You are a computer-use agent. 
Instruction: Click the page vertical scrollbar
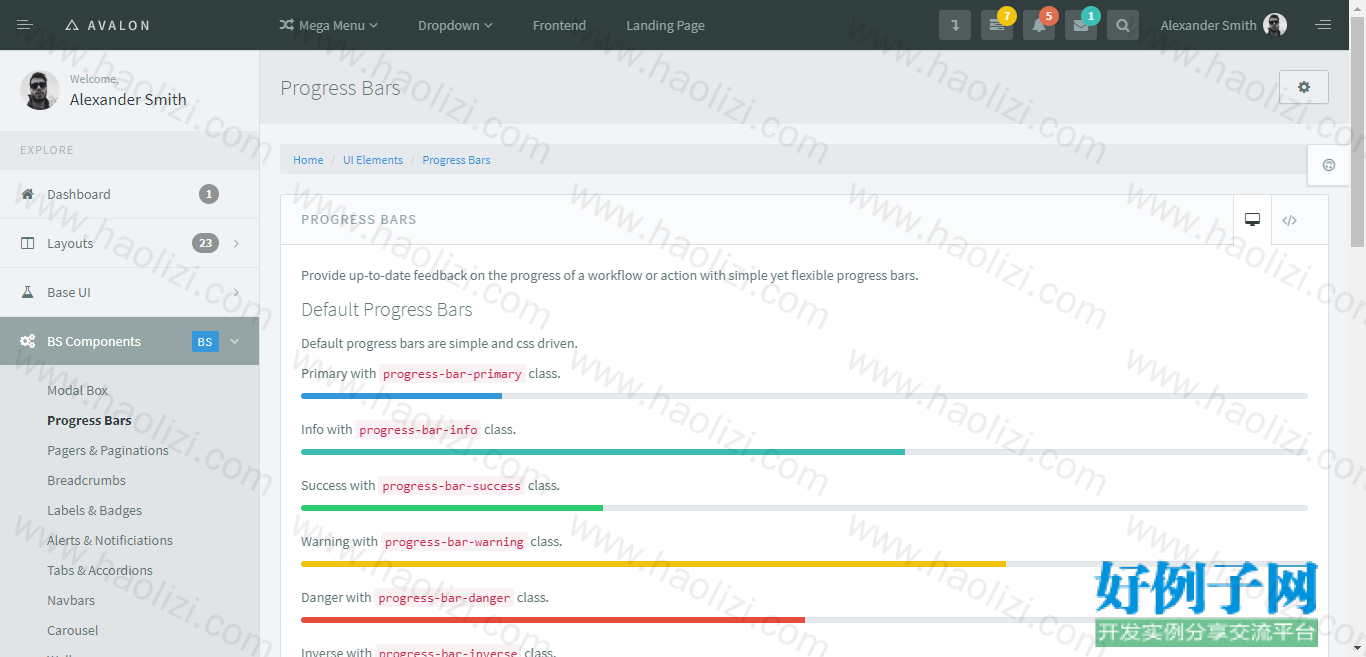(x=1357, y=130)
